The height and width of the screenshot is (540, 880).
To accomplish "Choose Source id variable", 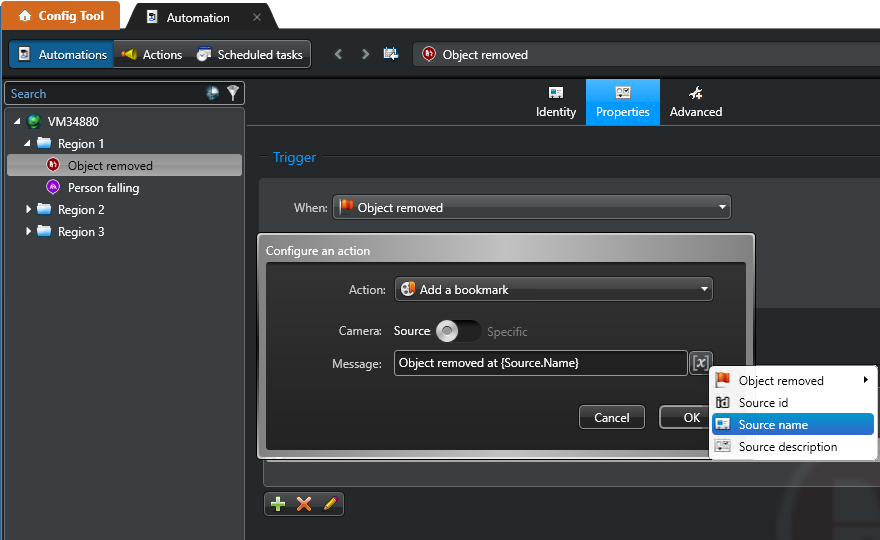I will pyautogui.click(x=793, y=402).
